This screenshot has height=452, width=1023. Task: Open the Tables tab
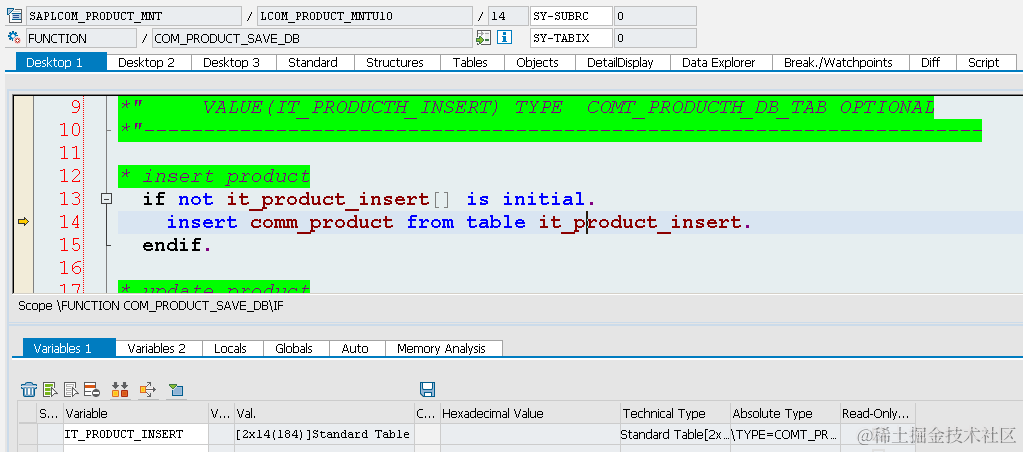point(470,63)
